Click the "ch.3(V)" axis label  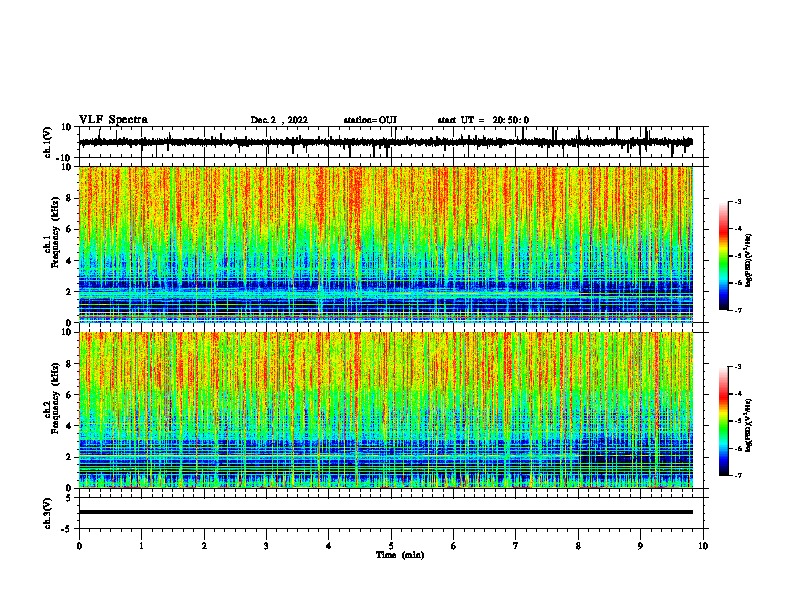pyautogui.click(x=48, y=513)
